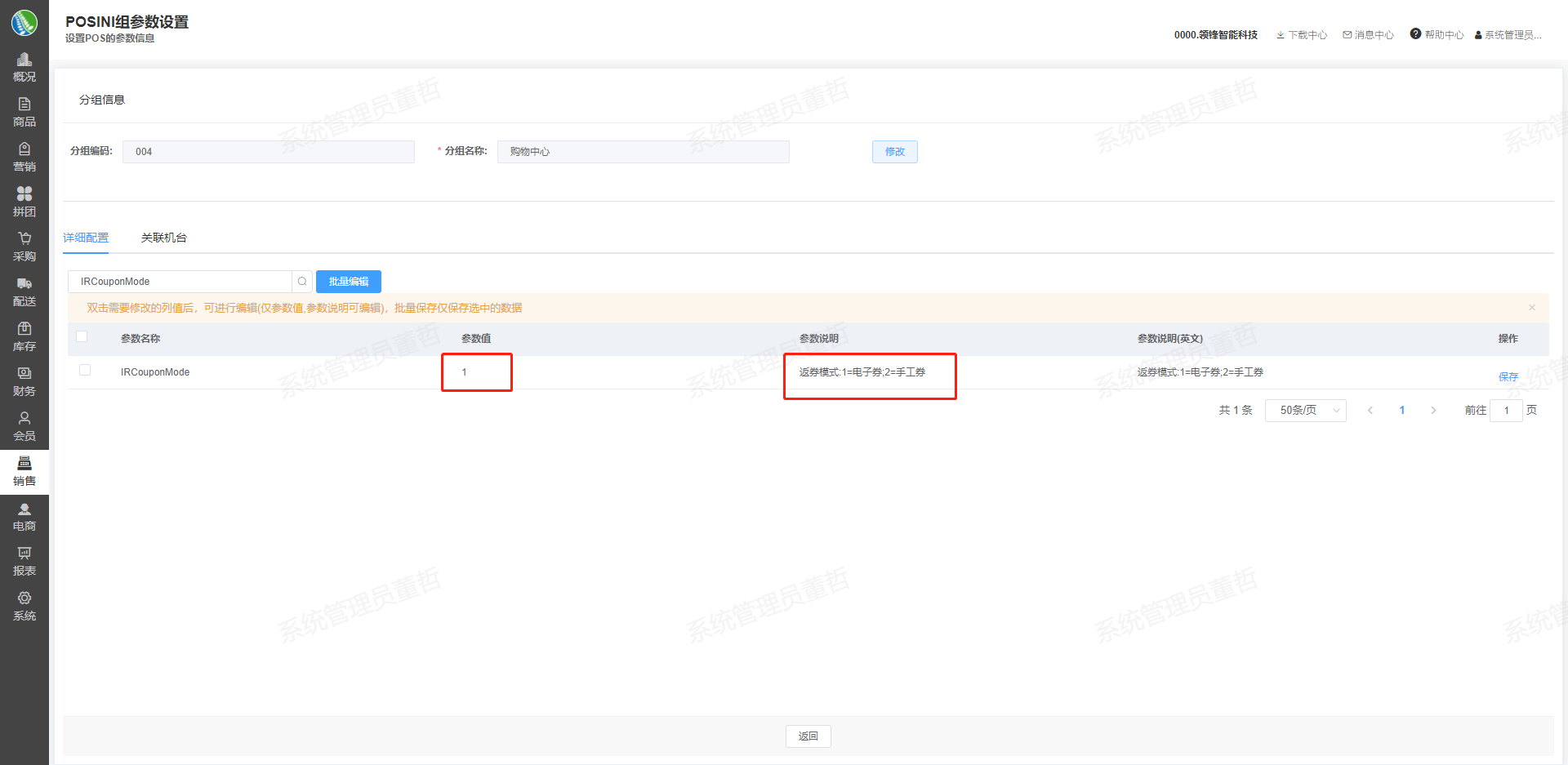Click the 分组名称 field showing 购物中心
Viewport: 1568px width, 765px height.
pyautogui.click(x=644, y=152)
